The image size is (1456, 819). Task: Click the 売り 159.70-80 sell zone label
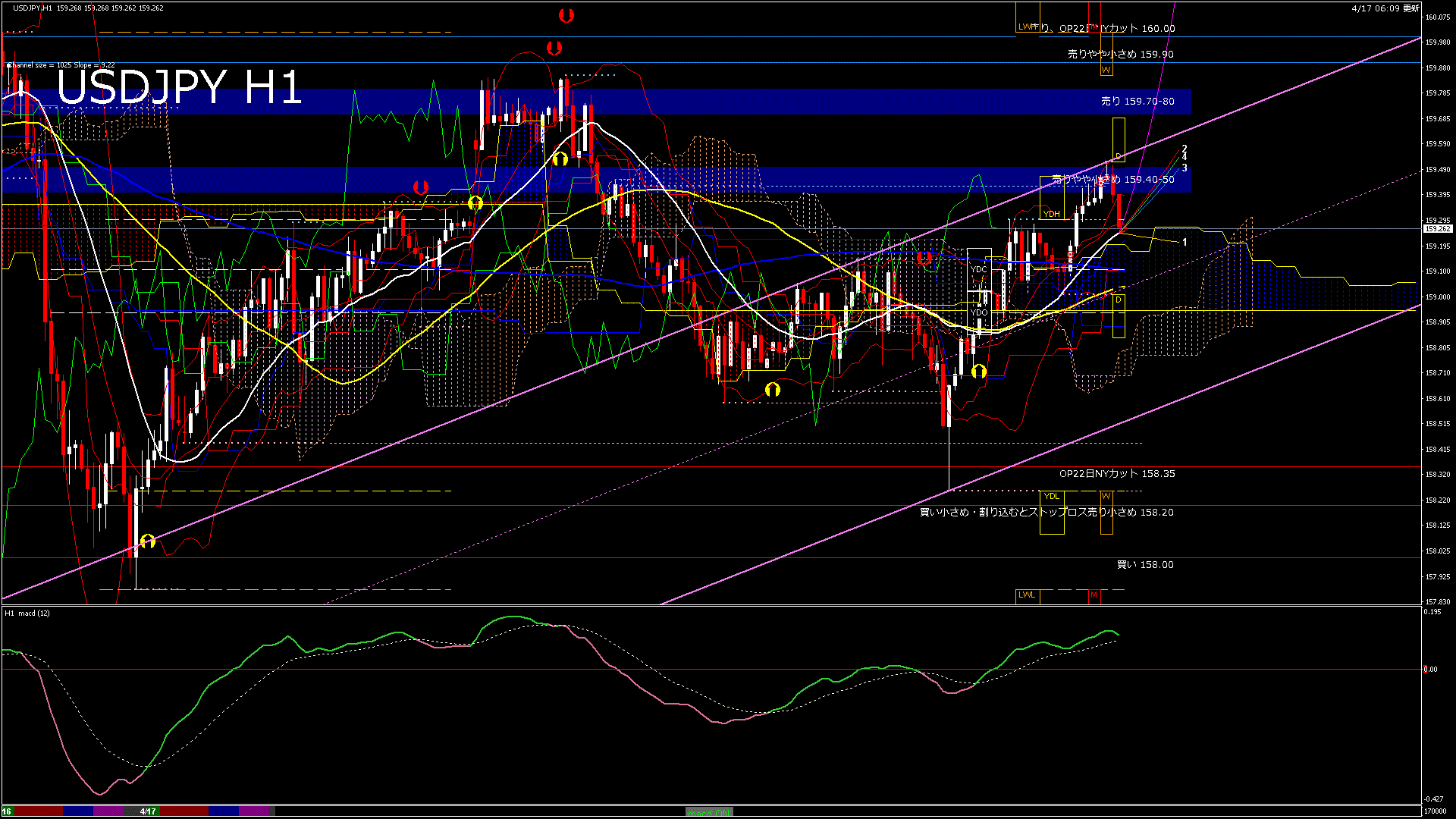(1137, 101)
